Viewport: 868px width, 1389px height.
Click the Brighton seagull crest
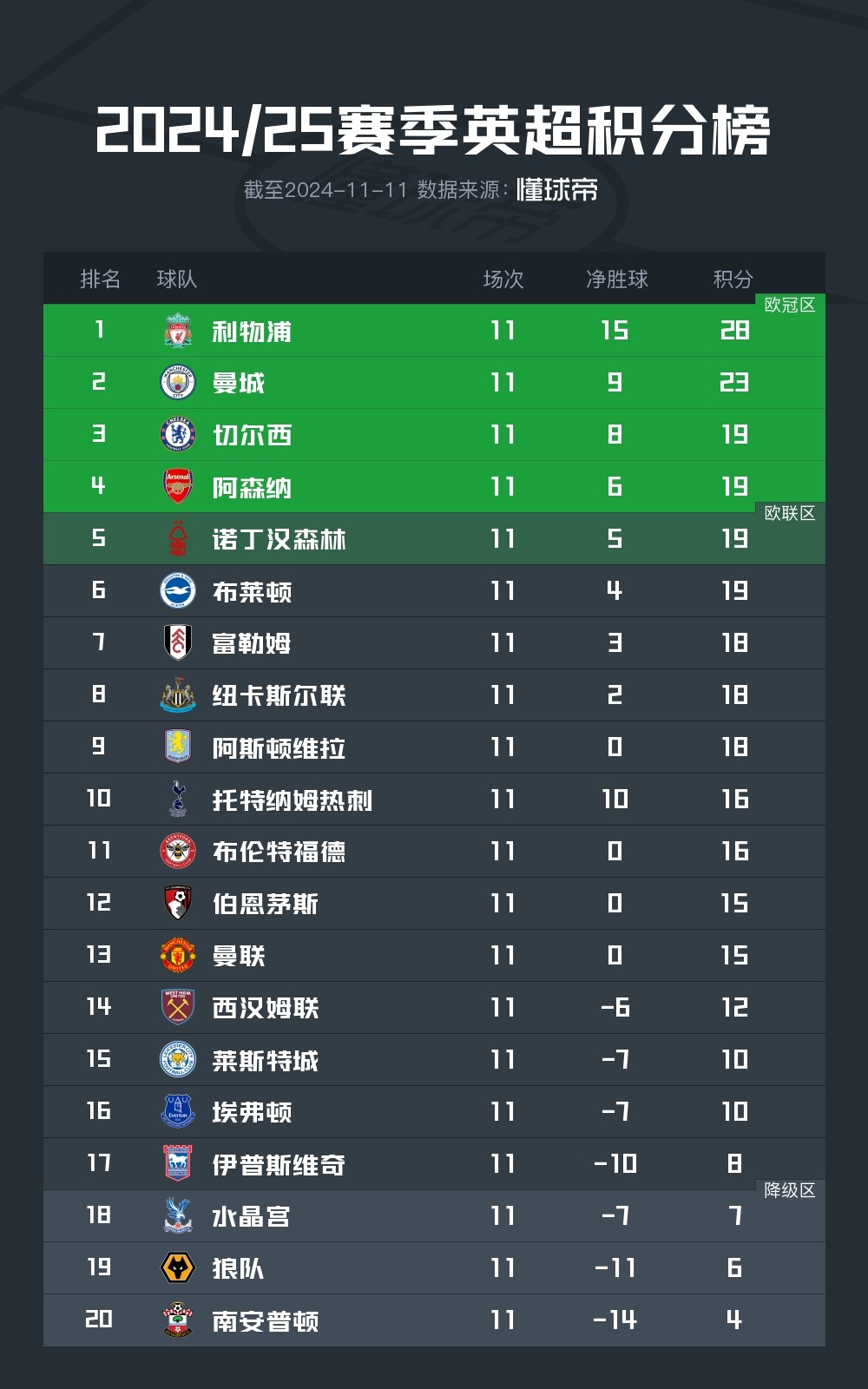click(x=178, y=591)
